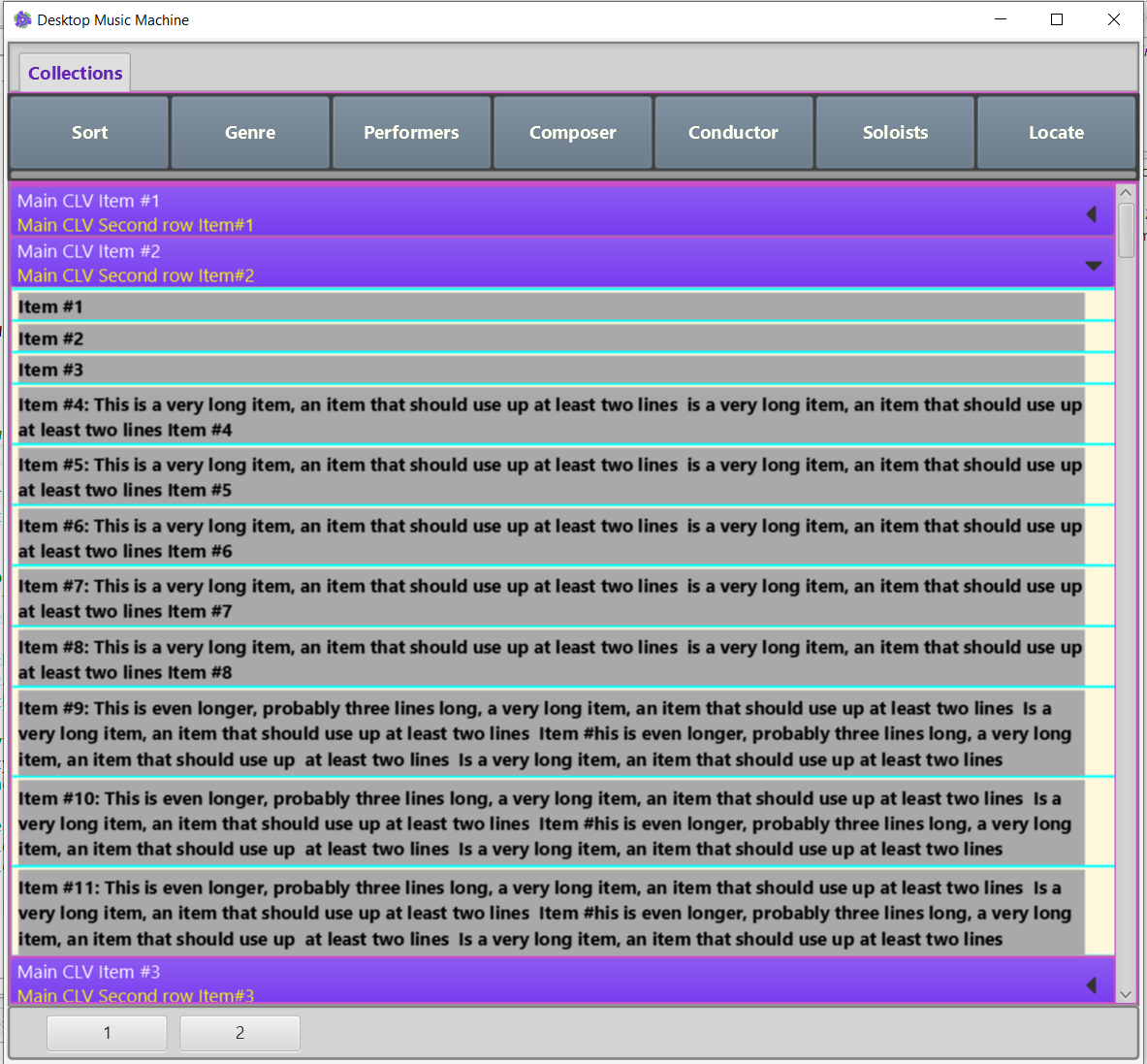Minimize the Desktop Music Machine window
Image resolution: width=1147 pixels, height=1064 pixels.
tap(1001, 19)
